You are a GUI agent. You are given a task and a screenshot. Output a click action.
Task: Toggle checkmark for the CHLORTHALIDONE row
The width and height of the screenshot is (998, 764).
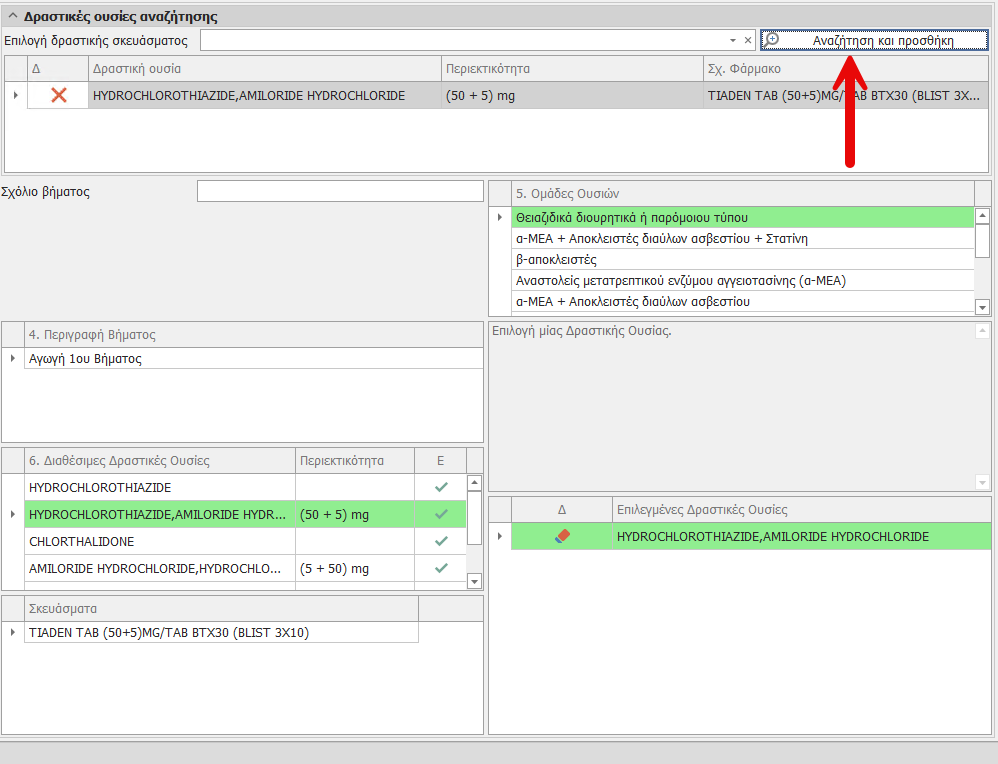[x=440, y=541]
